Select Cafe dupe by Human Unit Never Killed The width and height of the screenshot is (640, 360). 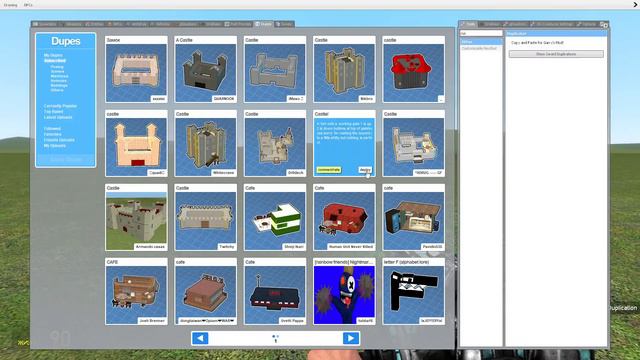[x=344, y=217]
